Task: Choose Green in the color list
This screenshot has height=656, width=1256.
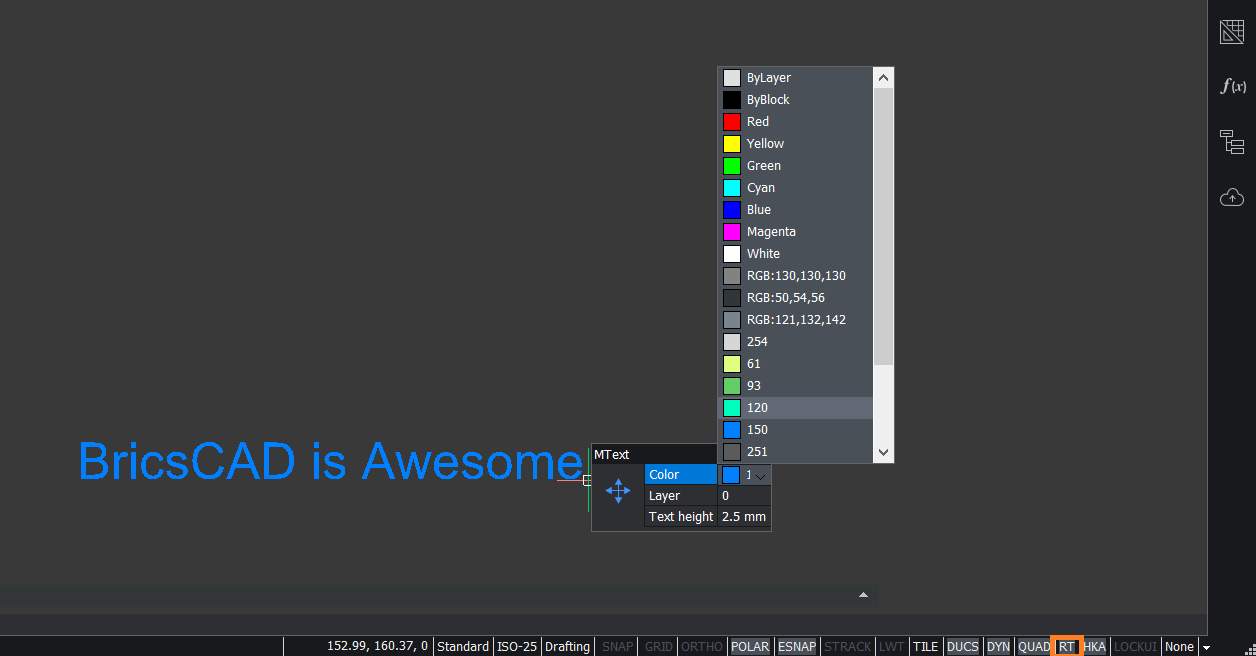Action: click(796, 166)
